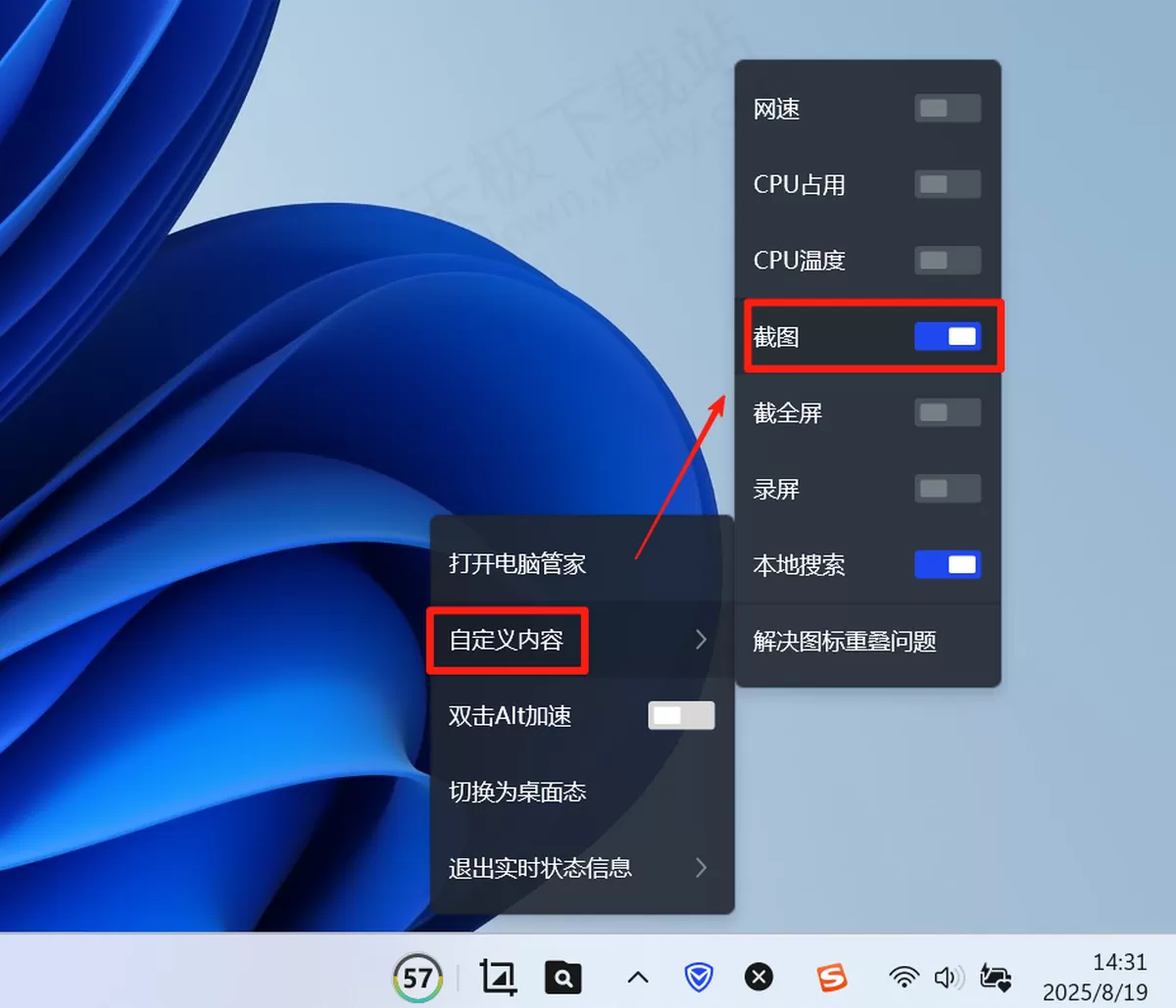Viewport: 1176px width, 1008px height.
Task: Select 打开电脑管家 menu entry
Action: click(x=582, y=563)
